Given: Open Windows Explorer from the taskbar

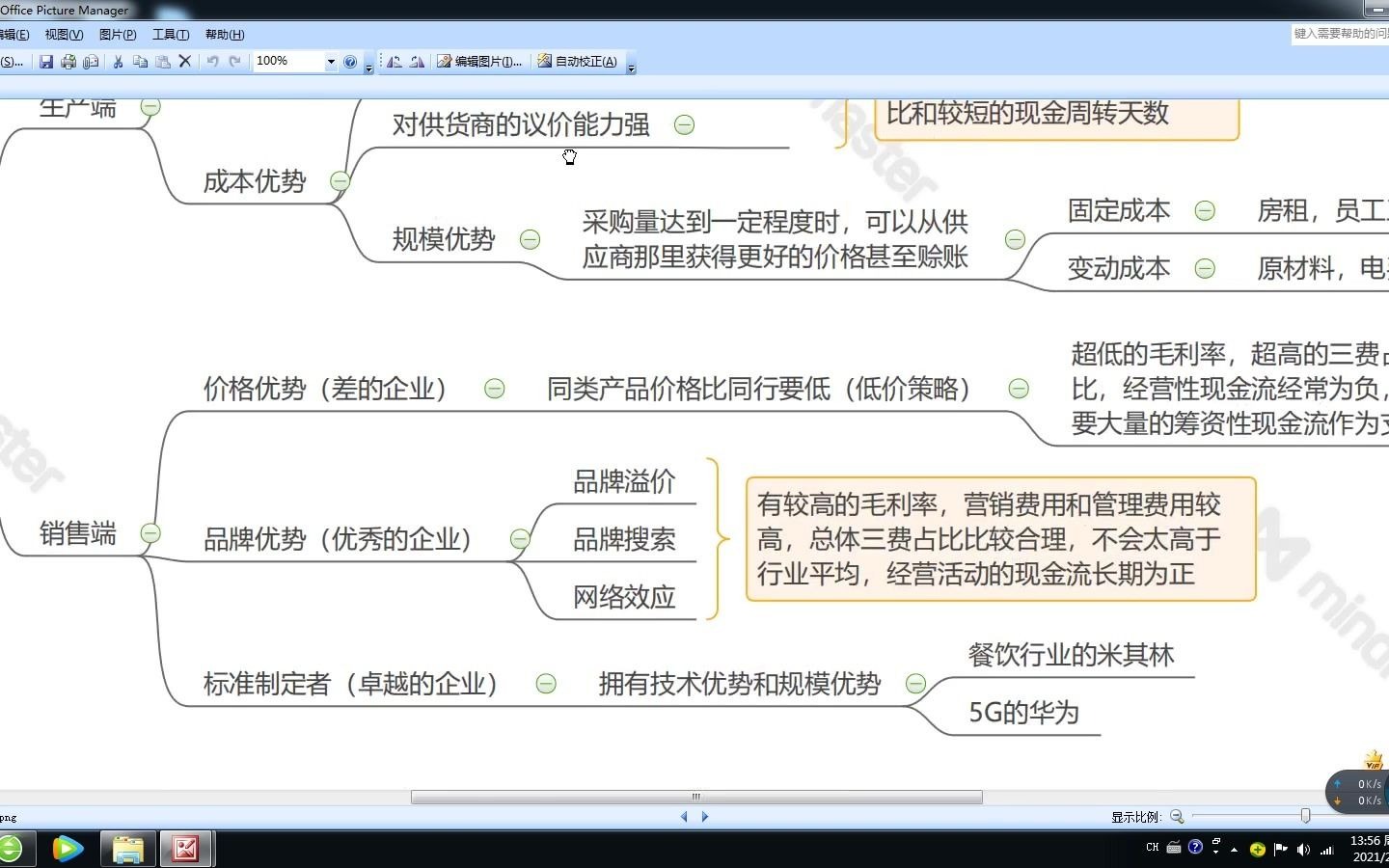Looking at the screenshot, I should pos(127,849).
